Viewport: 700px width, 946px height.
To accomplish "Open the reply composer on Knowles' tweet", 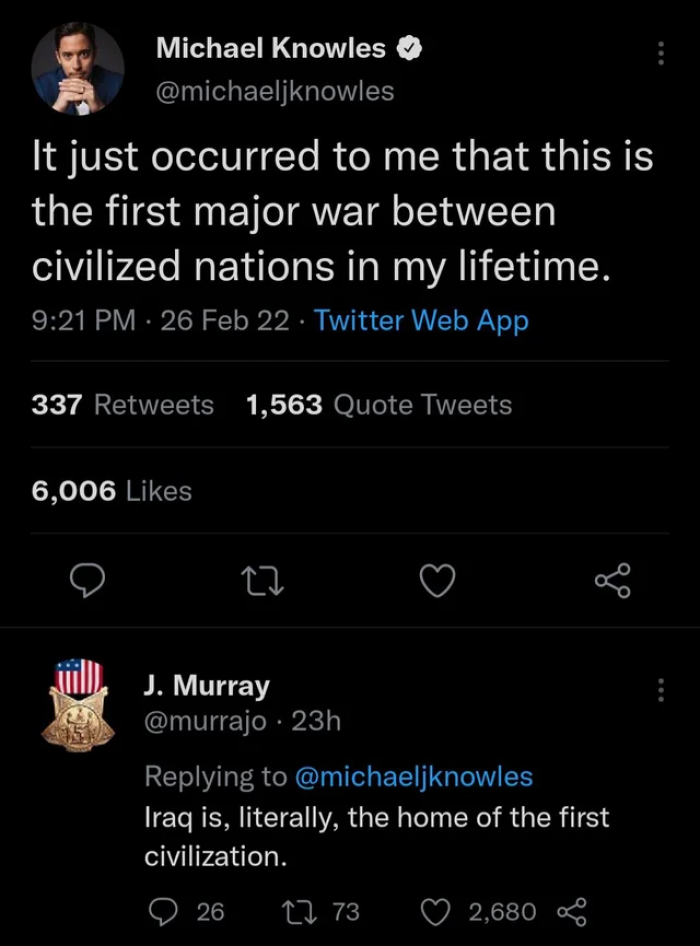I will (x=87, y=581).
